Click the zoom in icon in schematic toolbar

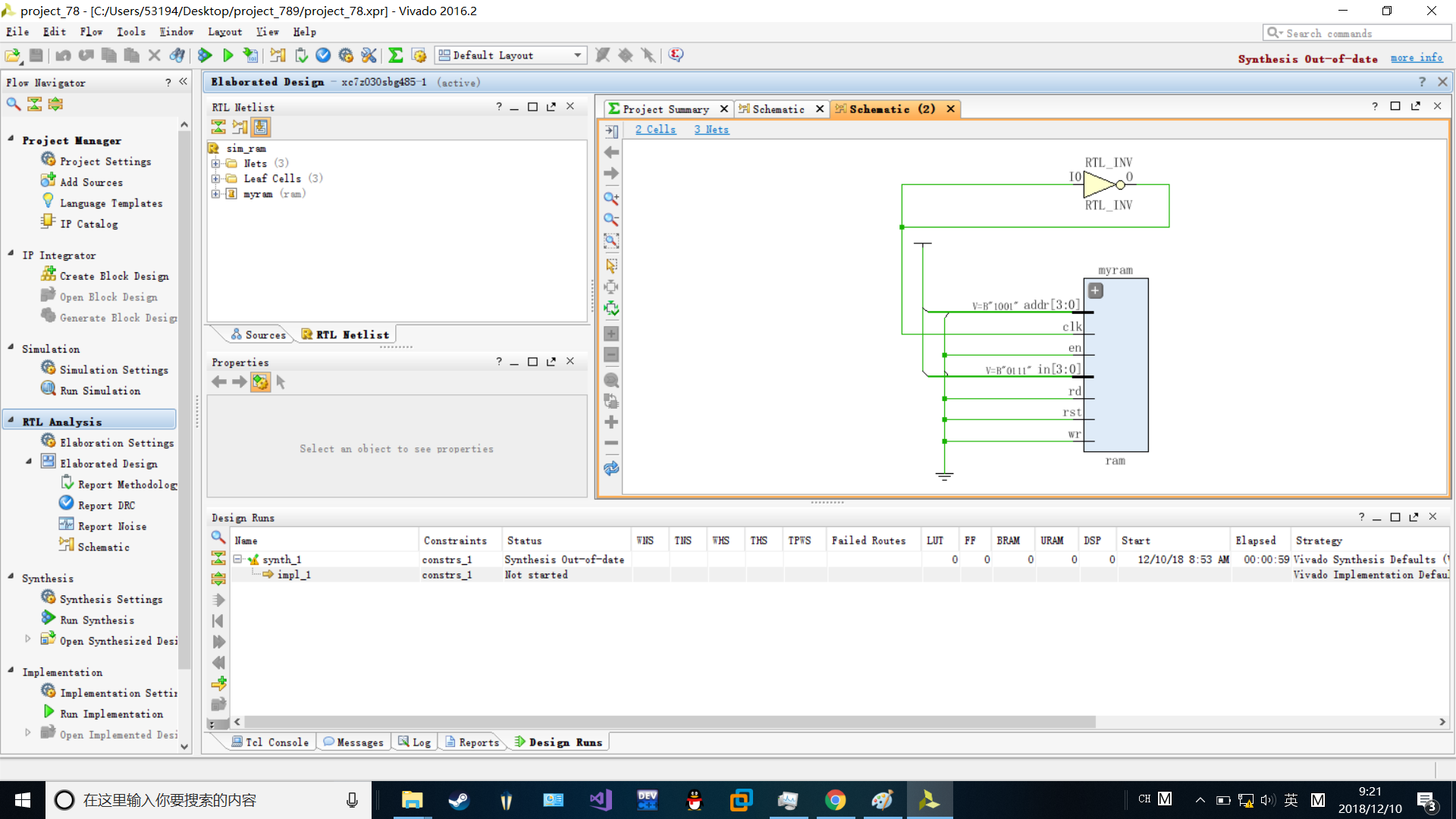tap(610, 199)
